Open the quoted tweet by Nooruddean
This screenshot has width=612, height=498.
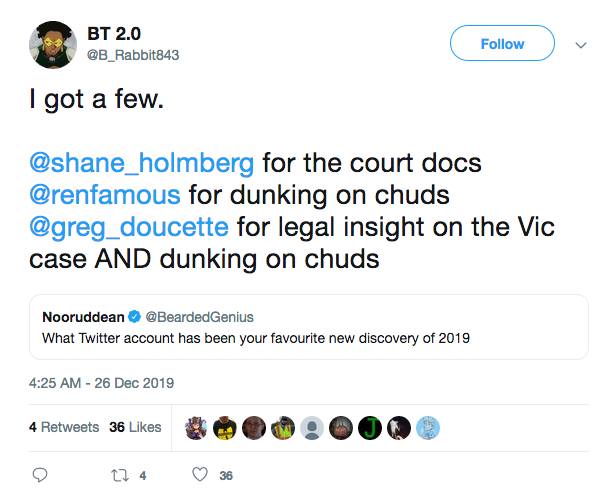point(309,327)
